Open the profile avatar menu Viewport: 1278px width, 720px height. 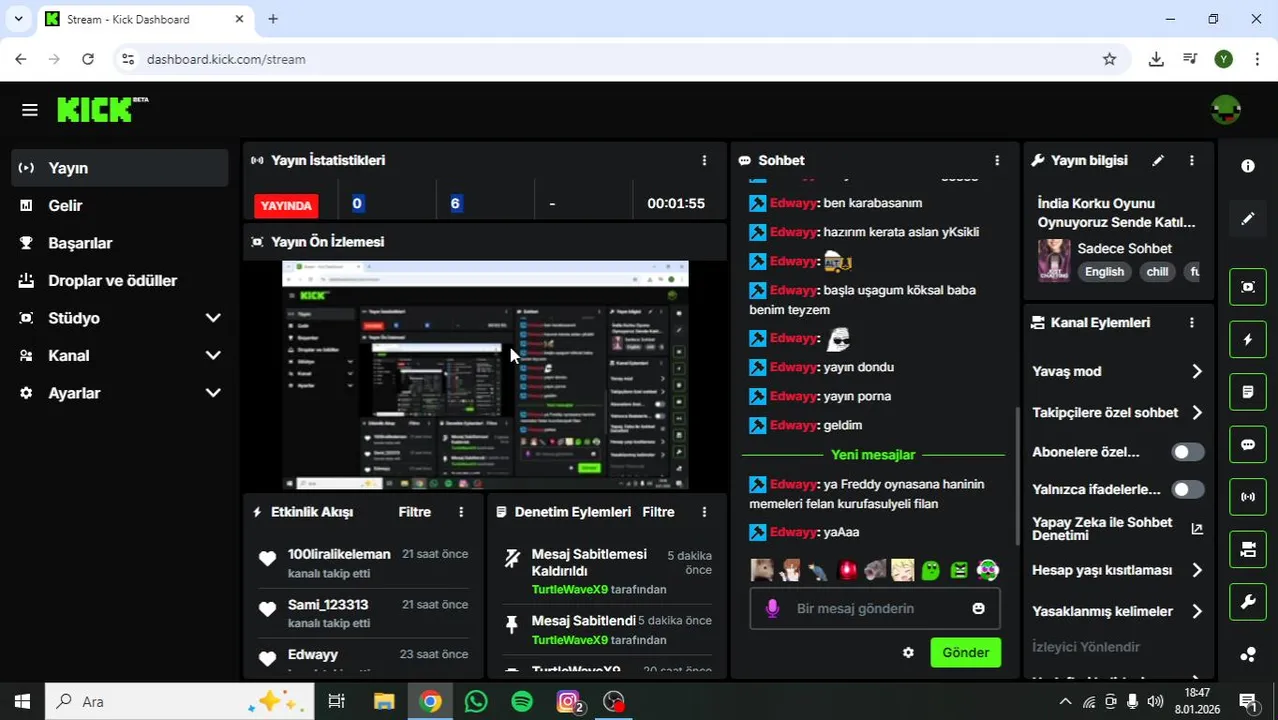[1225, 110]
